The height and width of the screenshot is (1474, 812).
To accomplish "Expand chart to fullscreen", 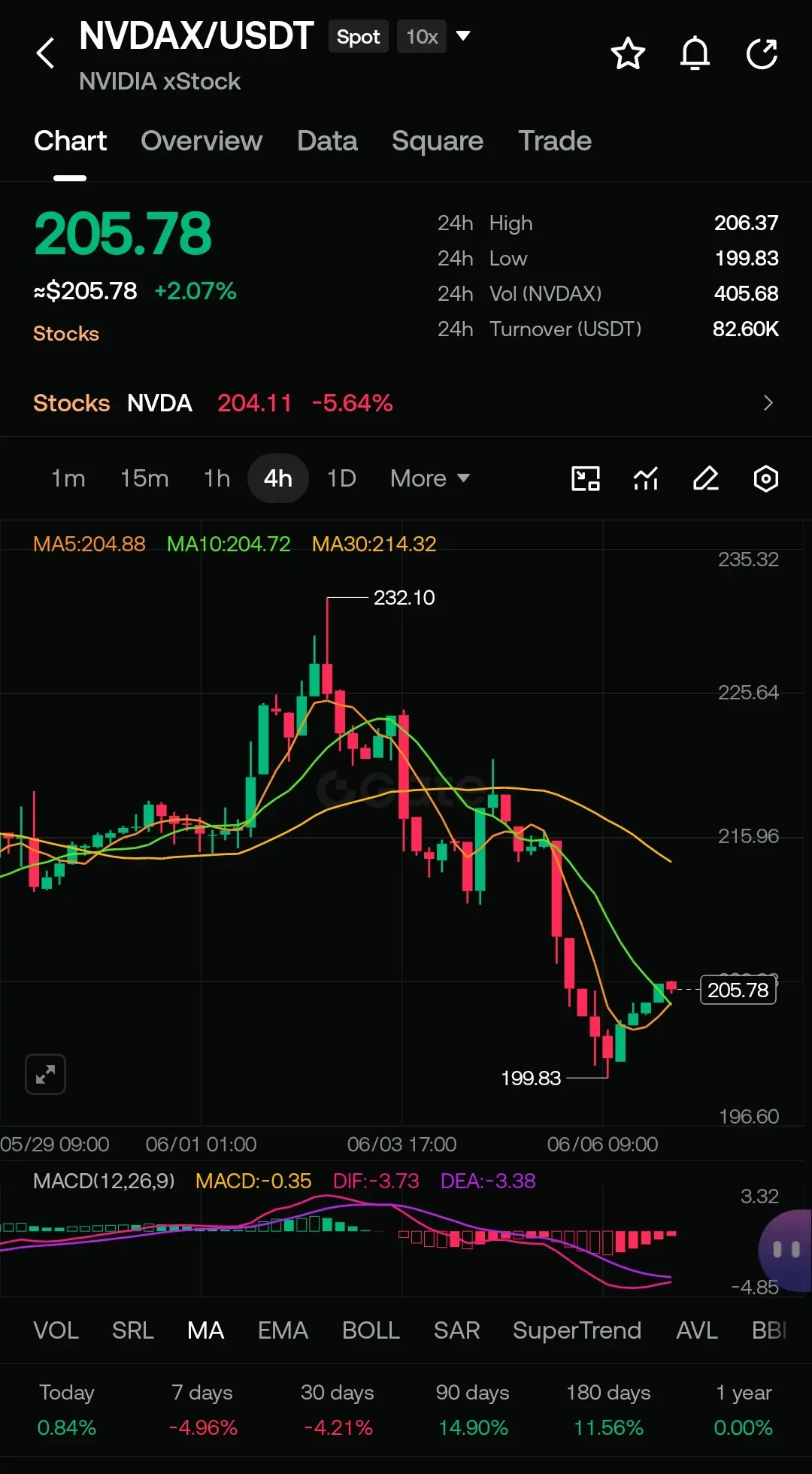I will pos(45,1074).
